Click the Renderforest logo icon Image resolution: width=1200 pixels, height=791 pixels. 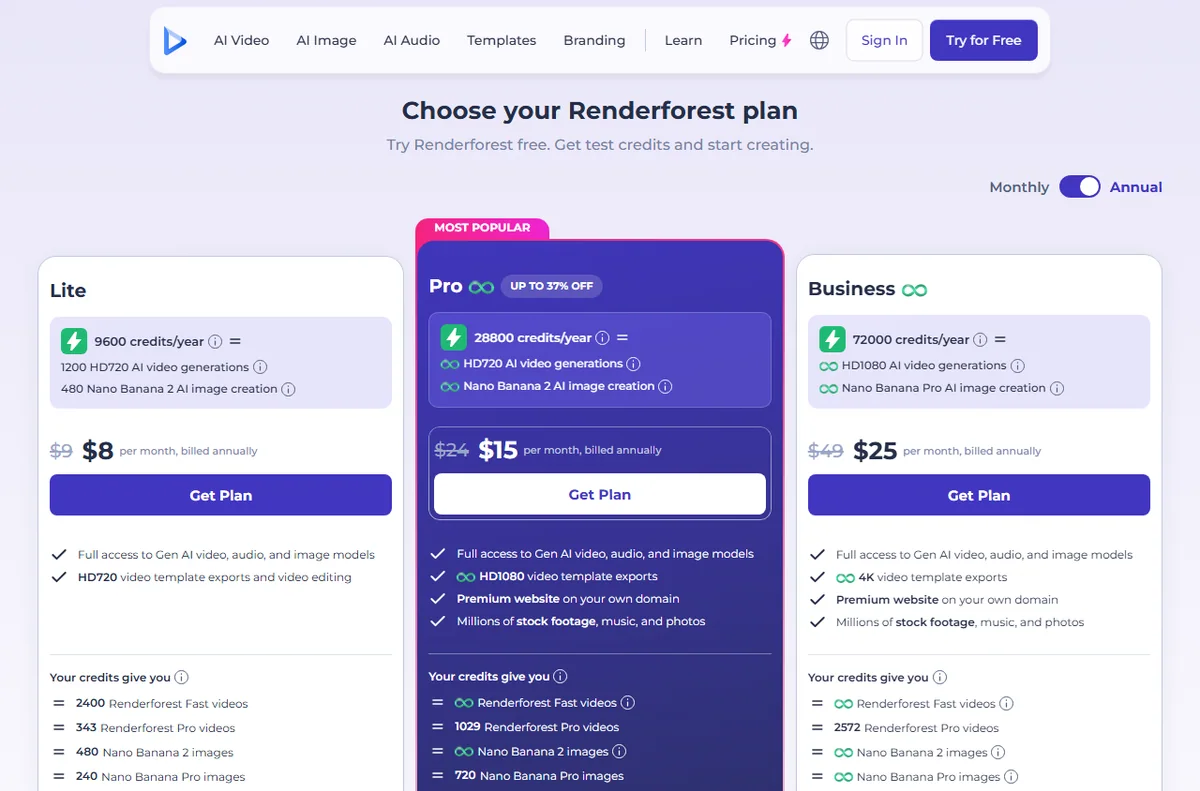point(175,40)
